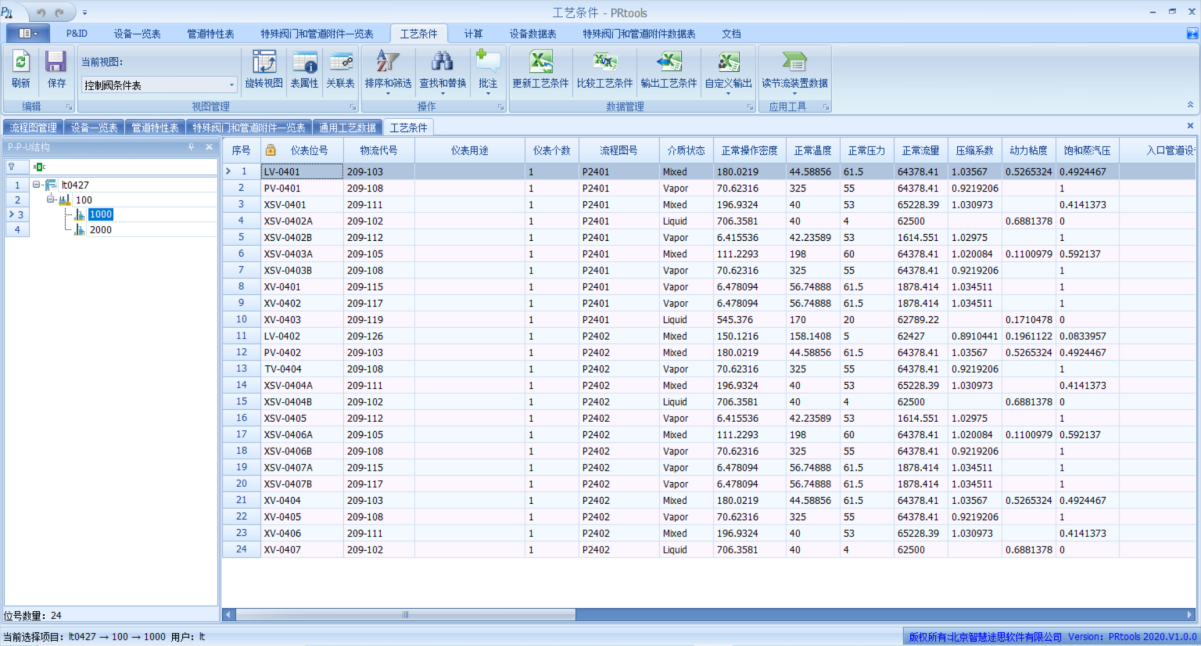
Task: Switch to the 计算 ribbon tab
Action: point(473,33)
